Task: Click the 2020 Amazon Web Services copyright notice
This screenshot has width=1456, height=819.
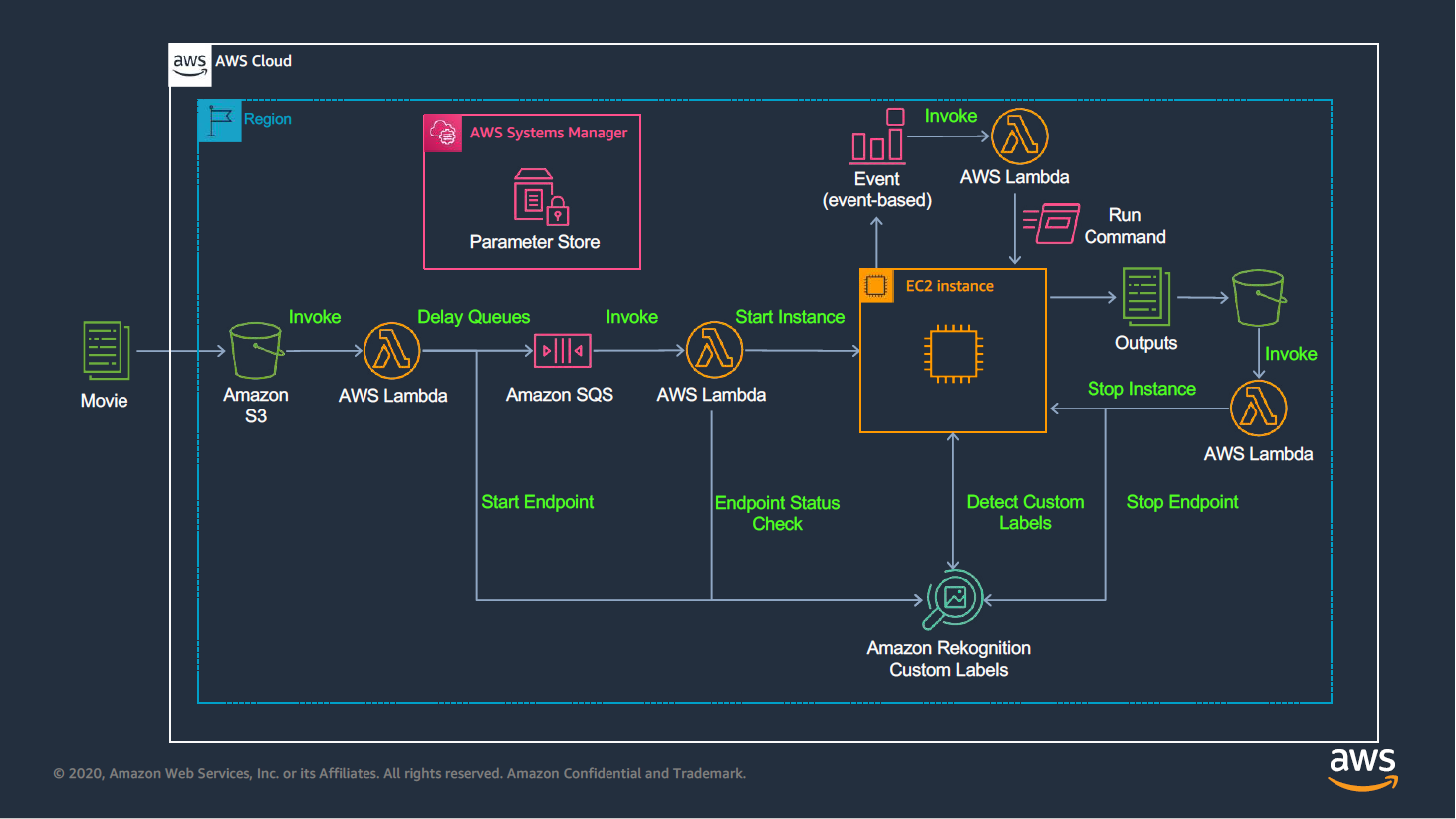Action: click(399, 773)
